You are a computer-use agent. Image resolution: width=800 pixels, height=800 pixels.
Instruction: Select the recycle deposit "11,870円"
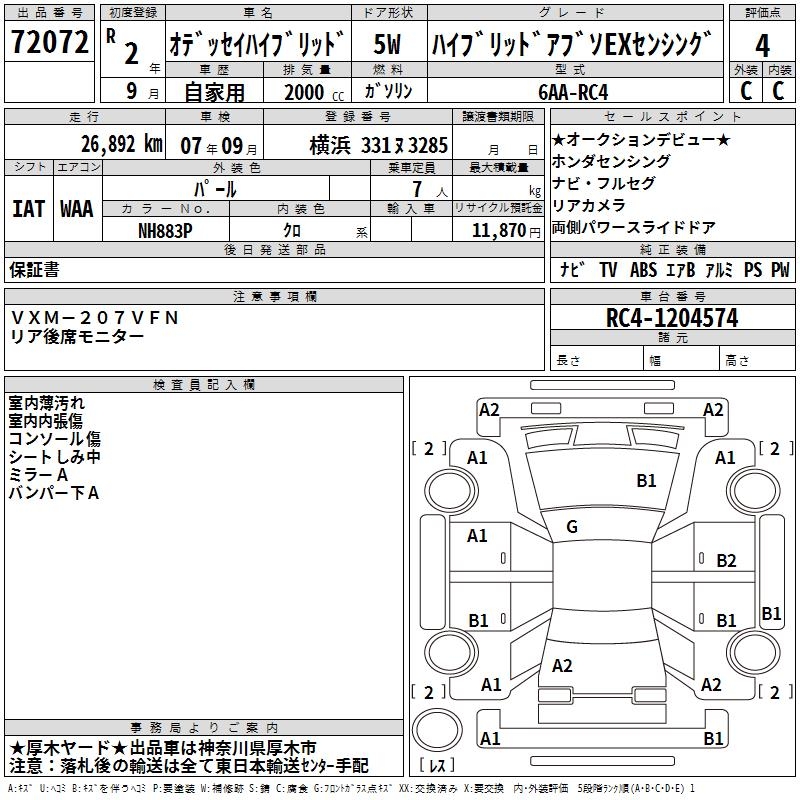coord(506,231)
